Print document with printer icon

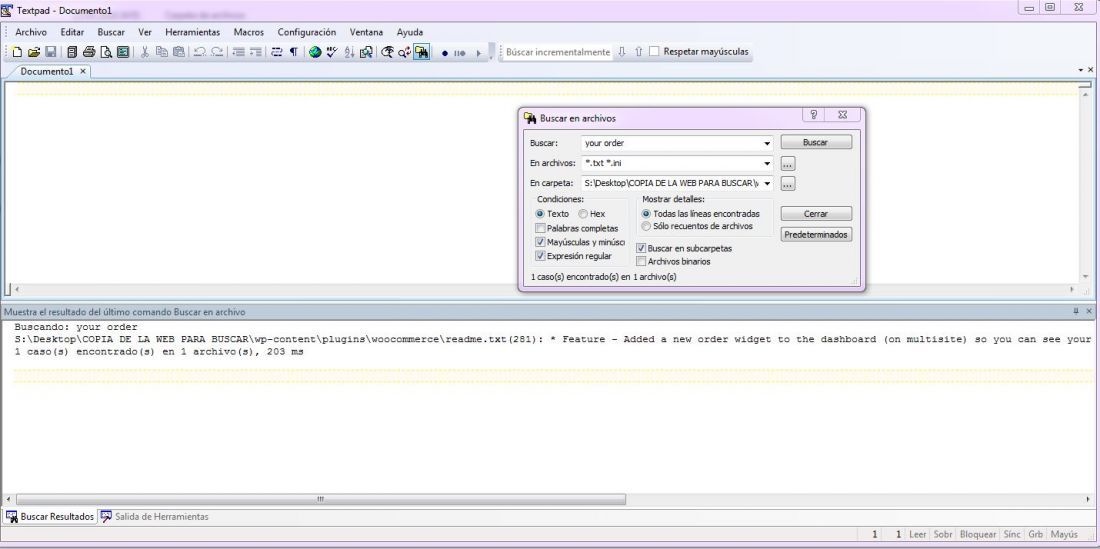(x=89, y=52)
